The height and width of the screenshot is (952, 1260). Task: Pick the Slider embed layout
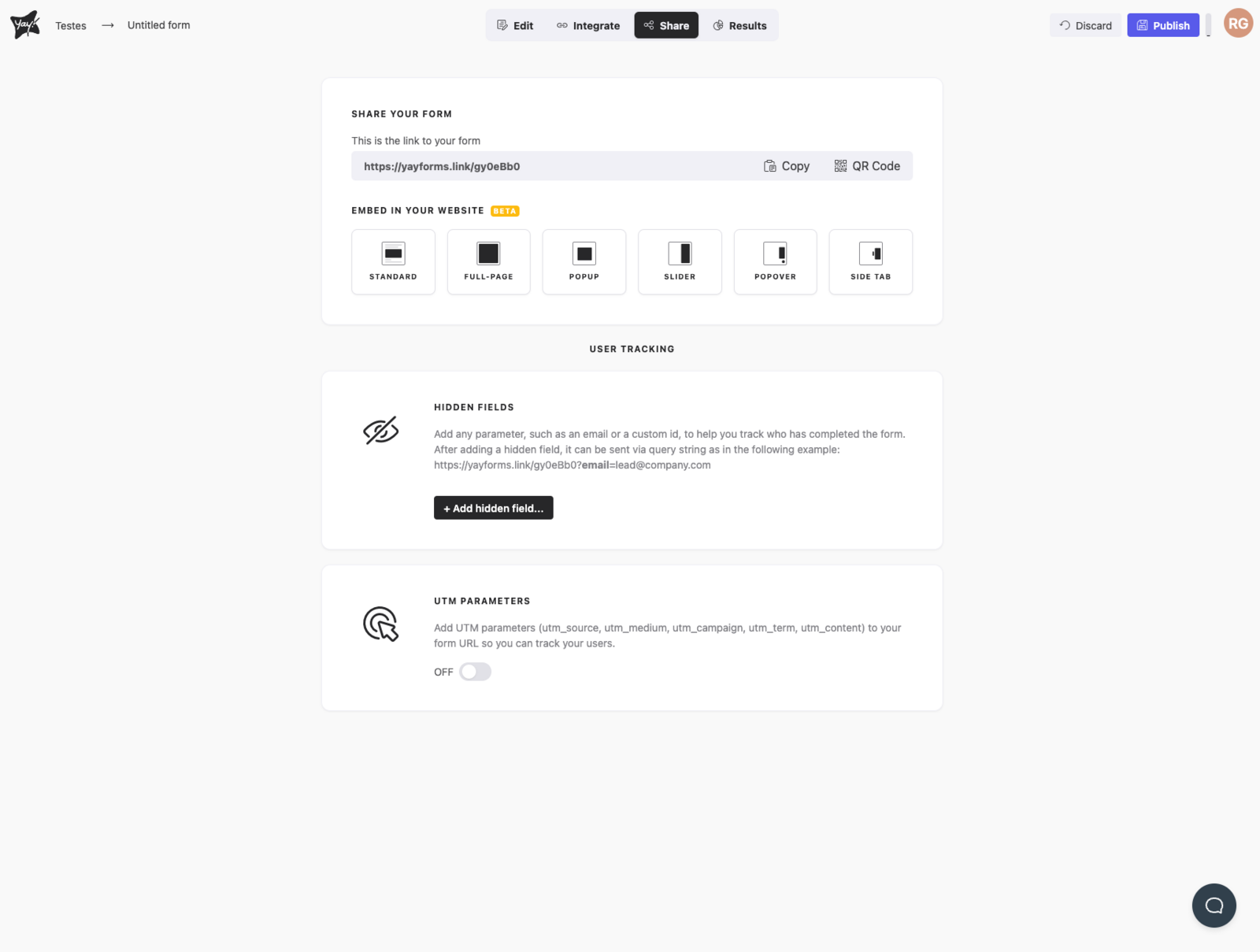click(x=680, y=261)
